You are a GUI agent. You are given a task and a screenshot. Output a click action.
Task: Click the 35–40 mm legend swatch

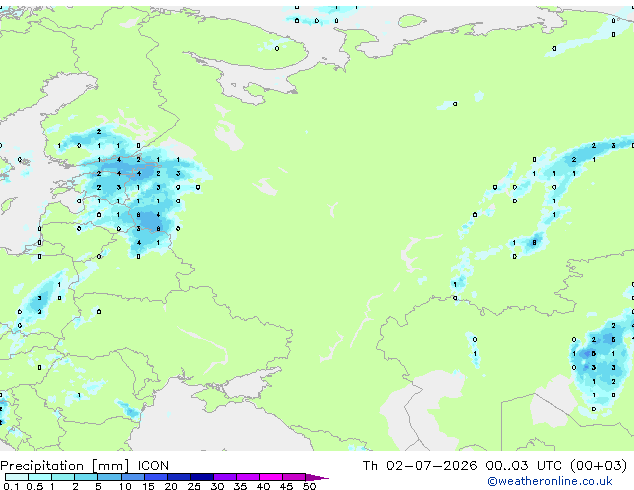pos(248,477)
